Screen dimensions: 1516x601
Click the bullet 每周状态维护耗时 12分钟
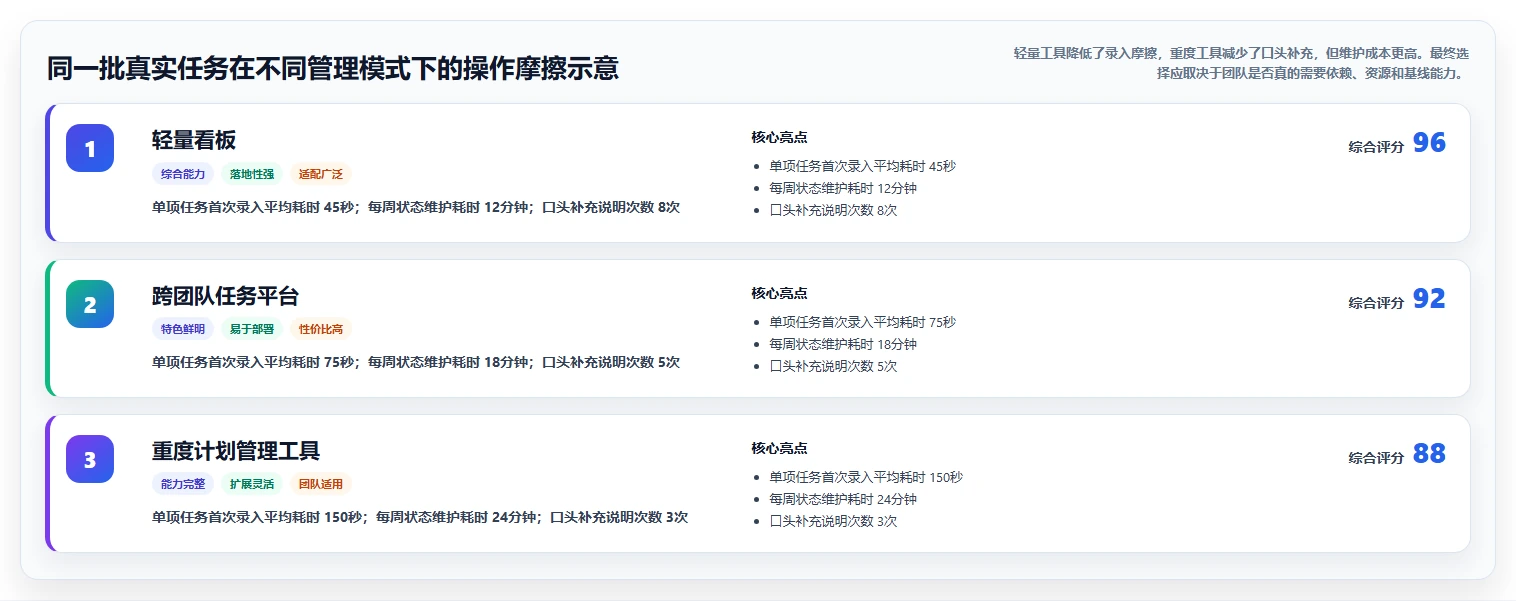pyautogui.click(x=843, y=188)
